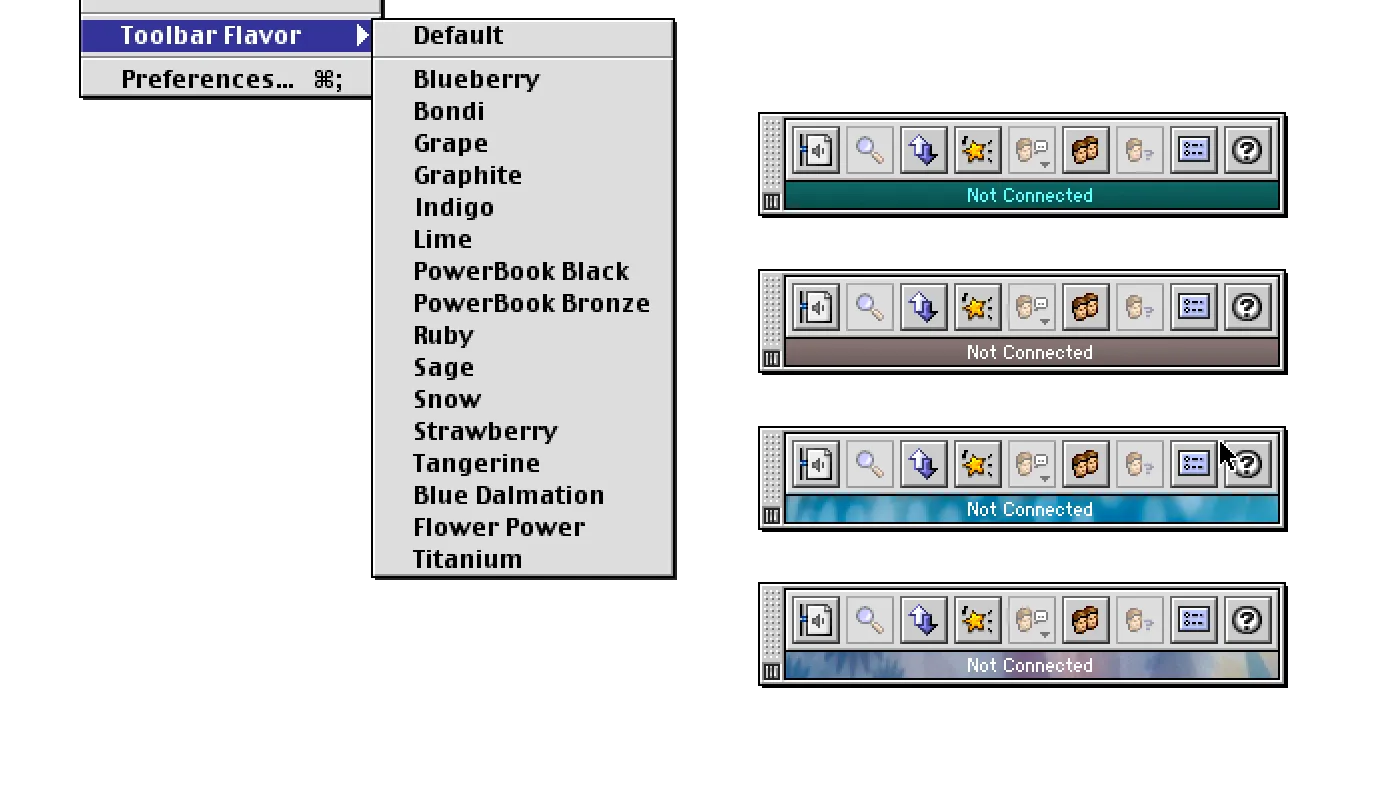
Task: Click help question mark in teal toolbar
Action: [1248, 151]
